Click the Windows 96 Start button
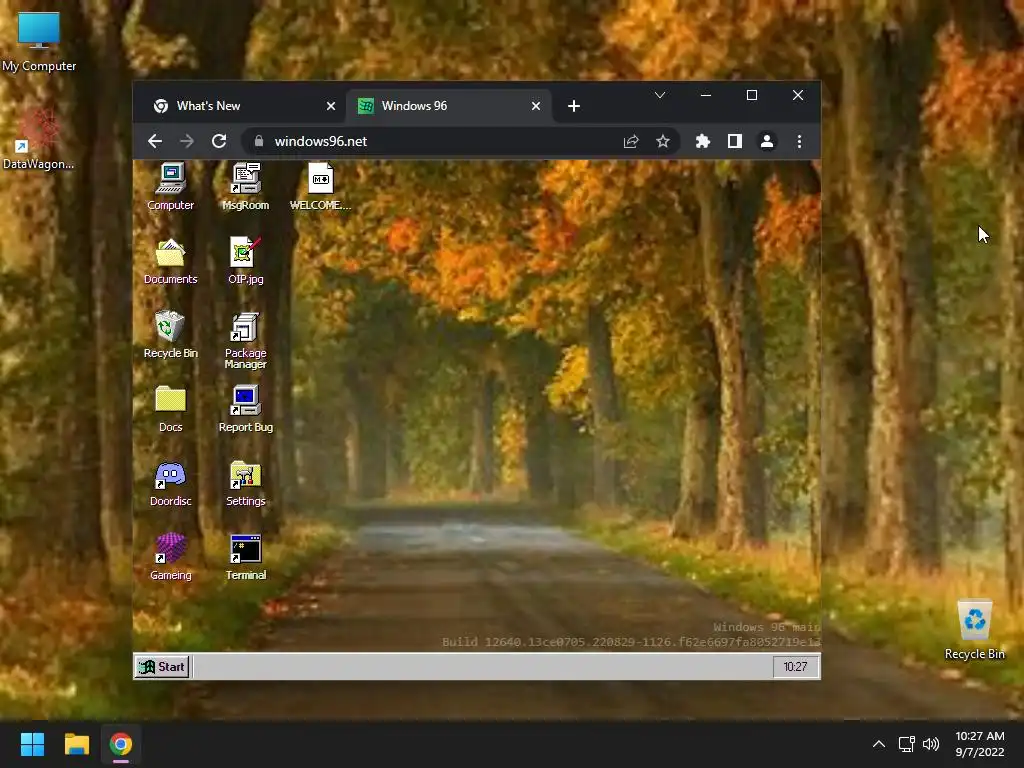 (162, 667)
